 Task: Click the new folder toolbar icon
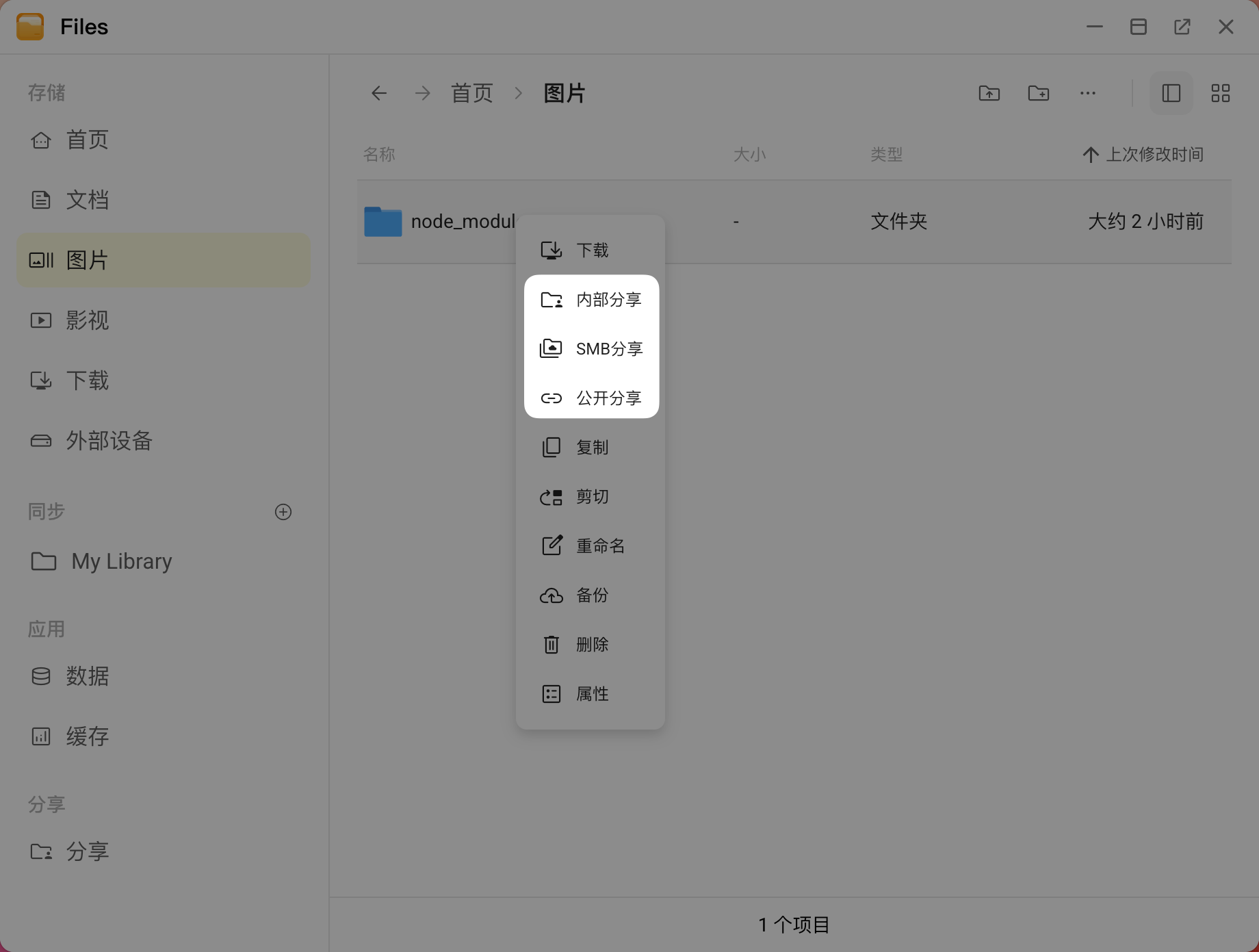1038,93
